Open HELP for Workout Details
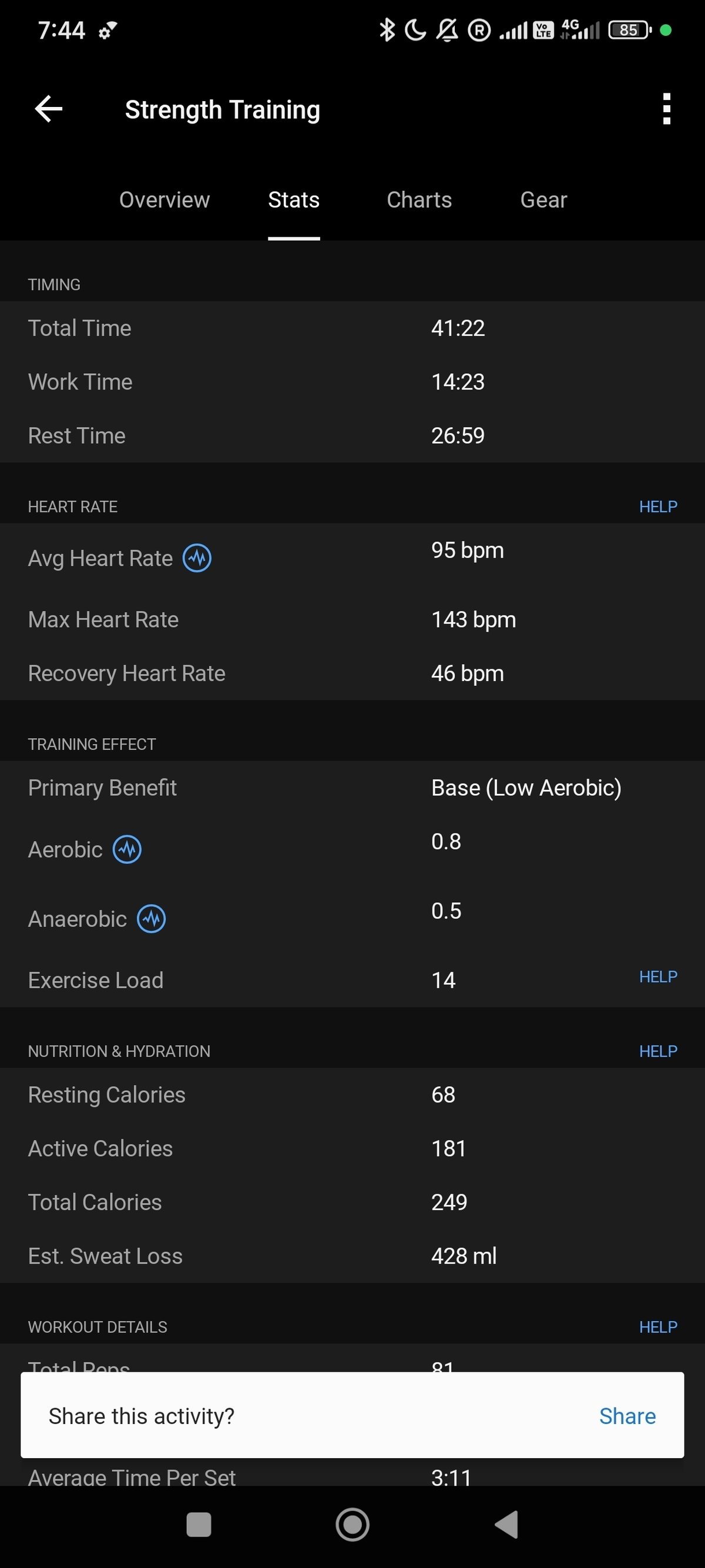Viewport: 705px width, 1568px height. (x=657, y=1327)
